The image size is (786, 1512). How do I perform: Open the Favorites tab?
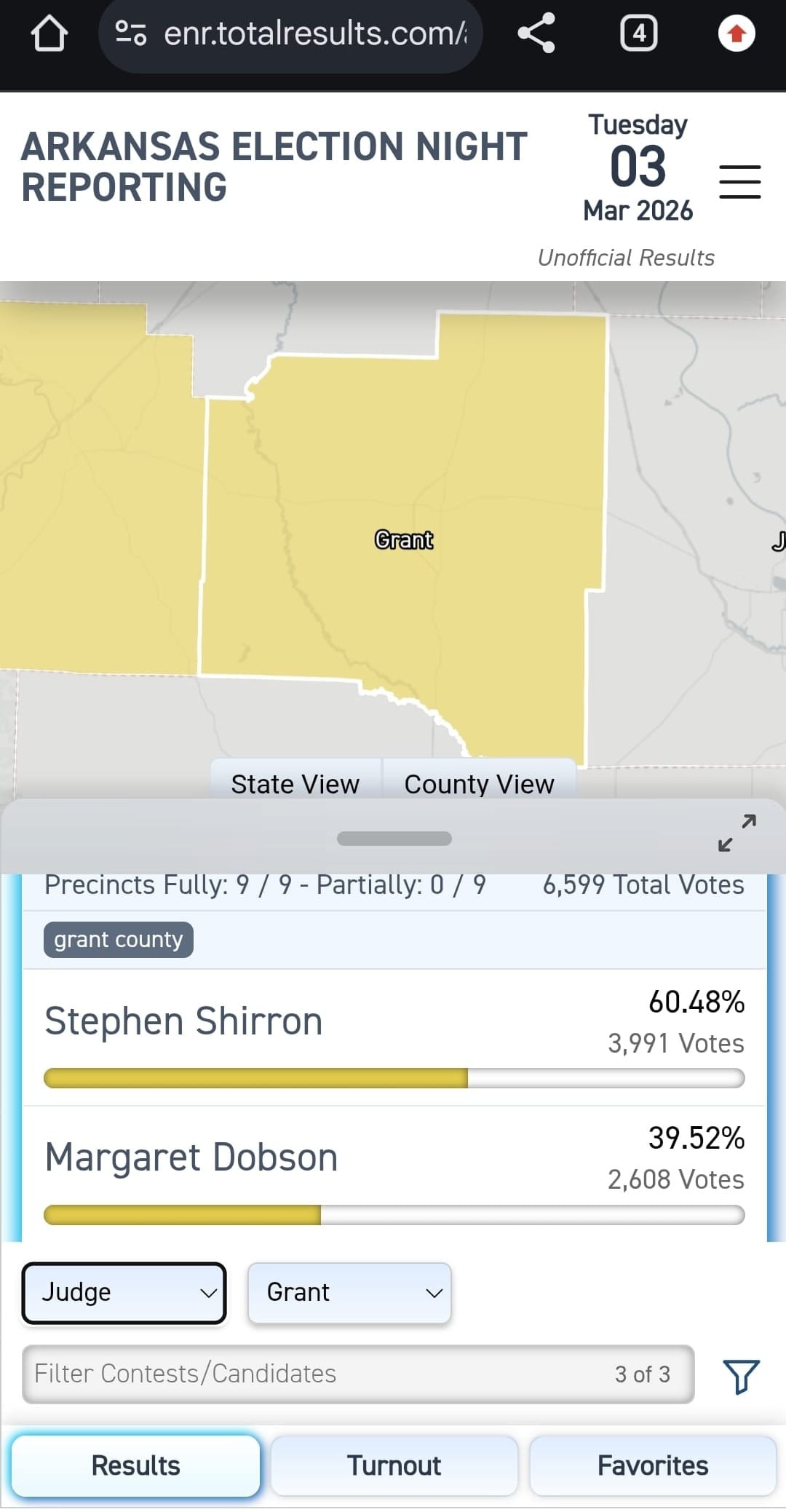coord(652,1465)
